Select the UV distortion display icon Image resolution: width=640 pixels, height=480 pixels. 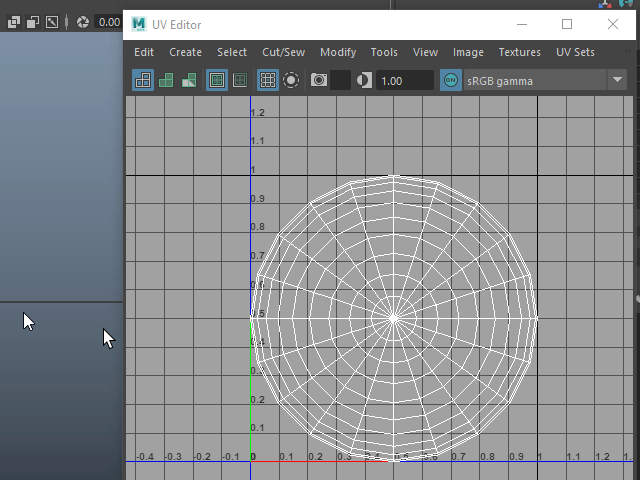coord(188,81)
